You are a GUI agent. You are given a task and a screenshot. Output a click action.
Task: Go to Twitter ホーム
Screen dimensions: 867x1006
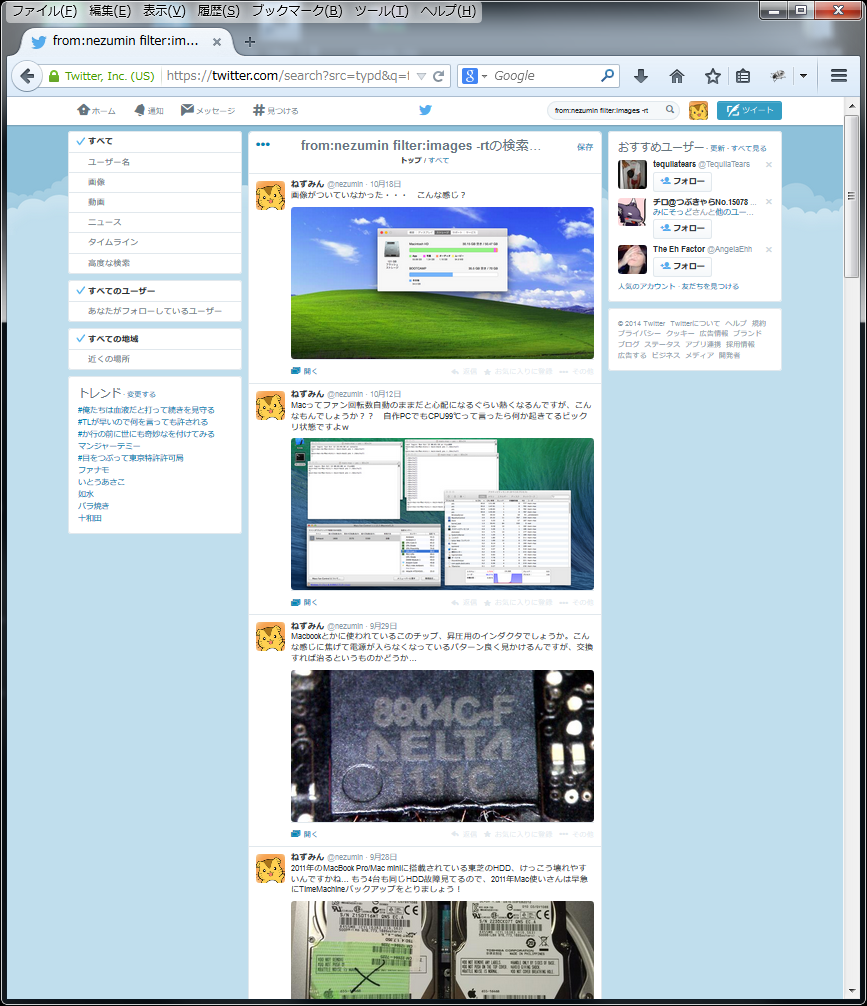(96, 110)
